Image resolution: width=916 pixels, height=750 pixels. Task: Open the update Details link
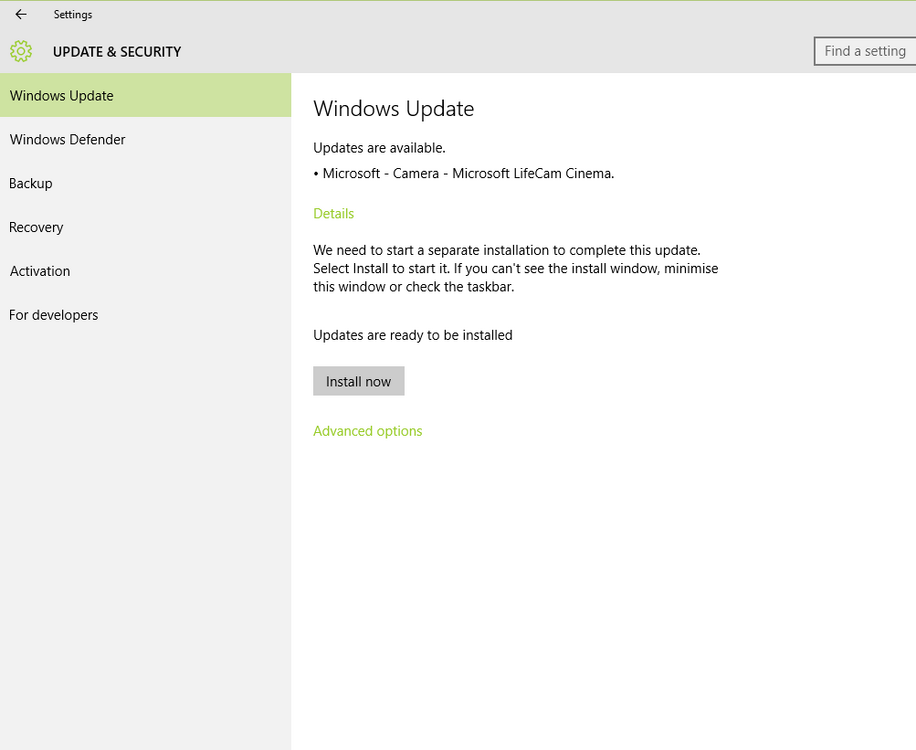click(x=334, y=213)
